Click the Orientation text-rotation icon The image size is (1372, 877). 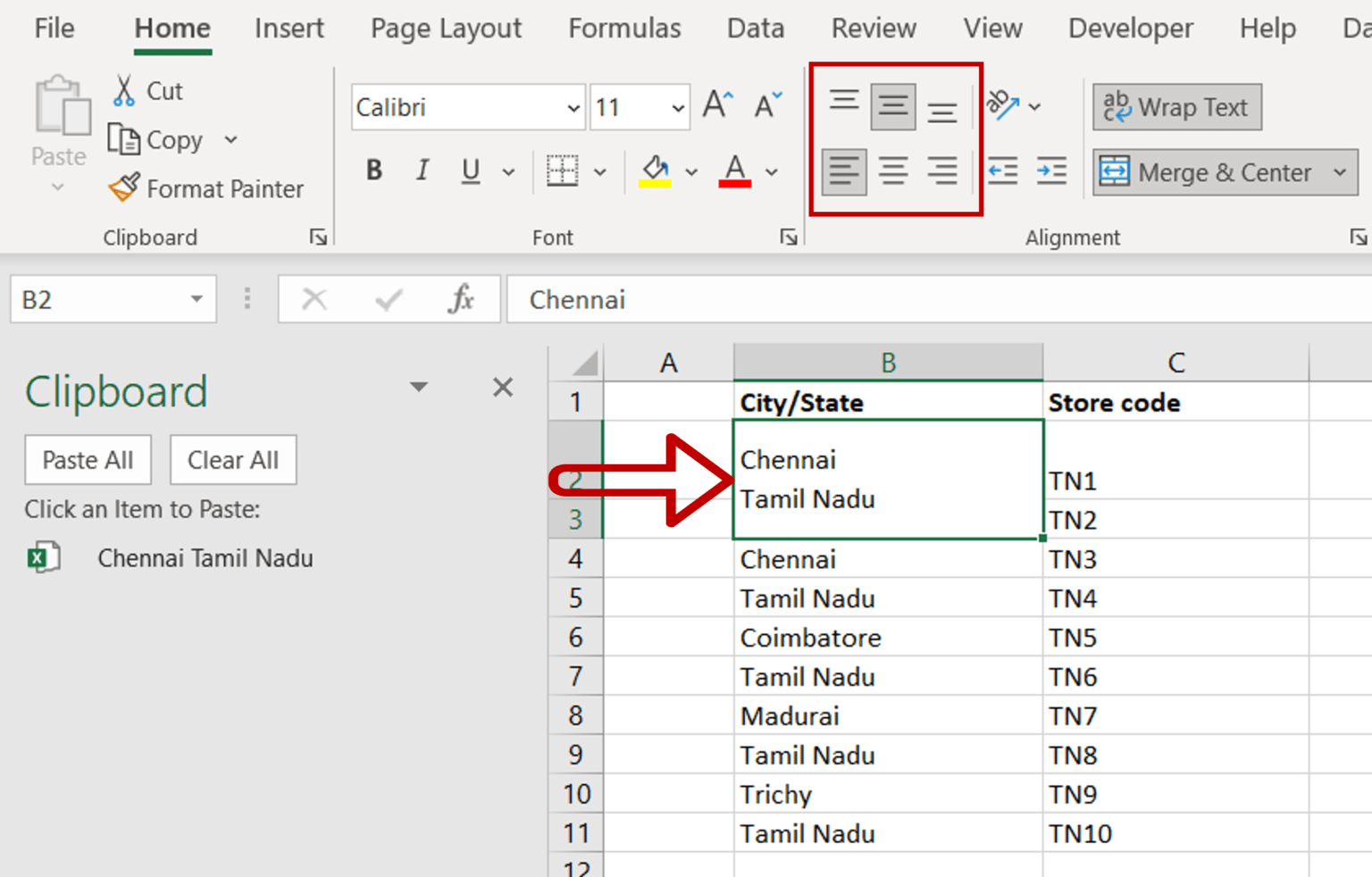click(1004, 106)
